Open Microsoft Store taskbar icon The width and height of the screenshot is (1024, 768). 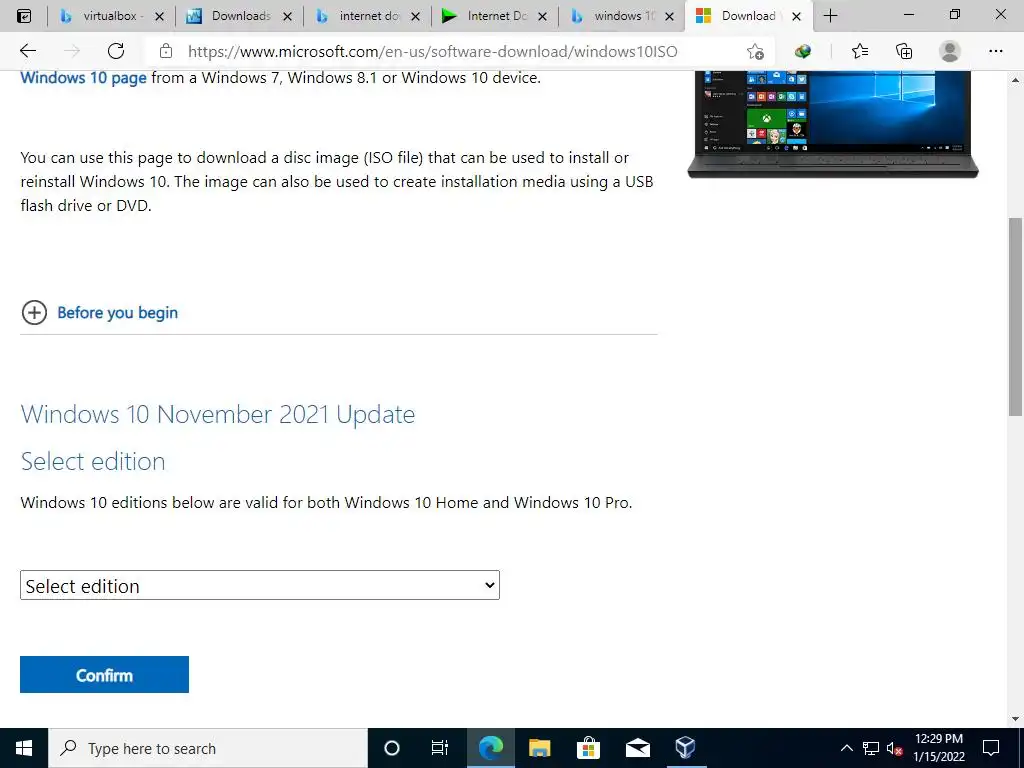(588, 748)
